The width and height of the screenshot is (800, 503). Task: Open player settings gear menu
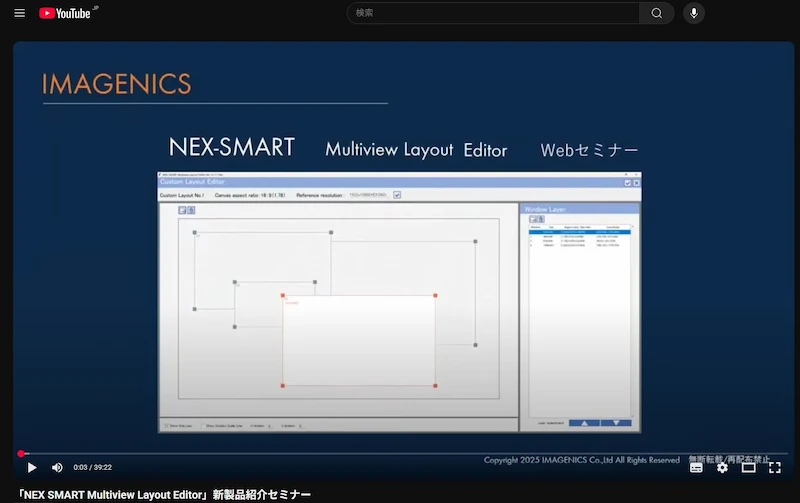(x=722, y=467)
